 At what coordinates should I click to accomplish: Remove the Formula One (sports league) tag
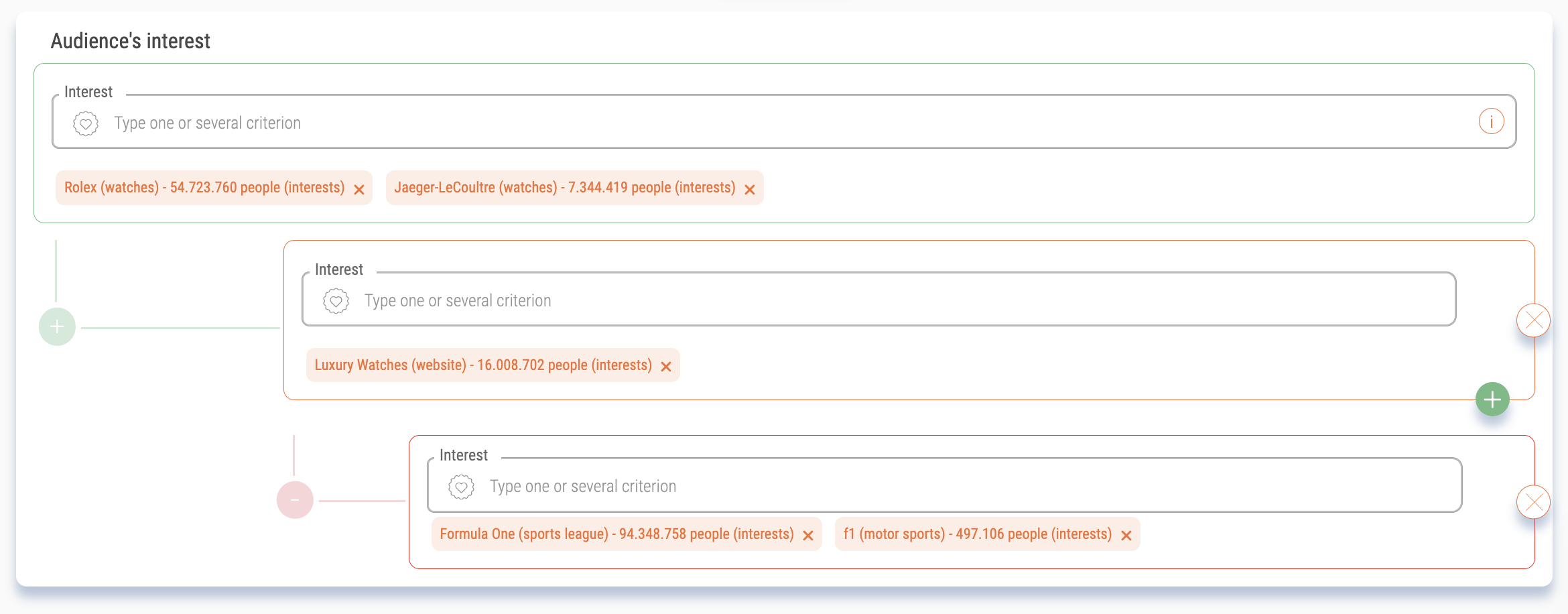pyautogui.click(x=808, y=536)
